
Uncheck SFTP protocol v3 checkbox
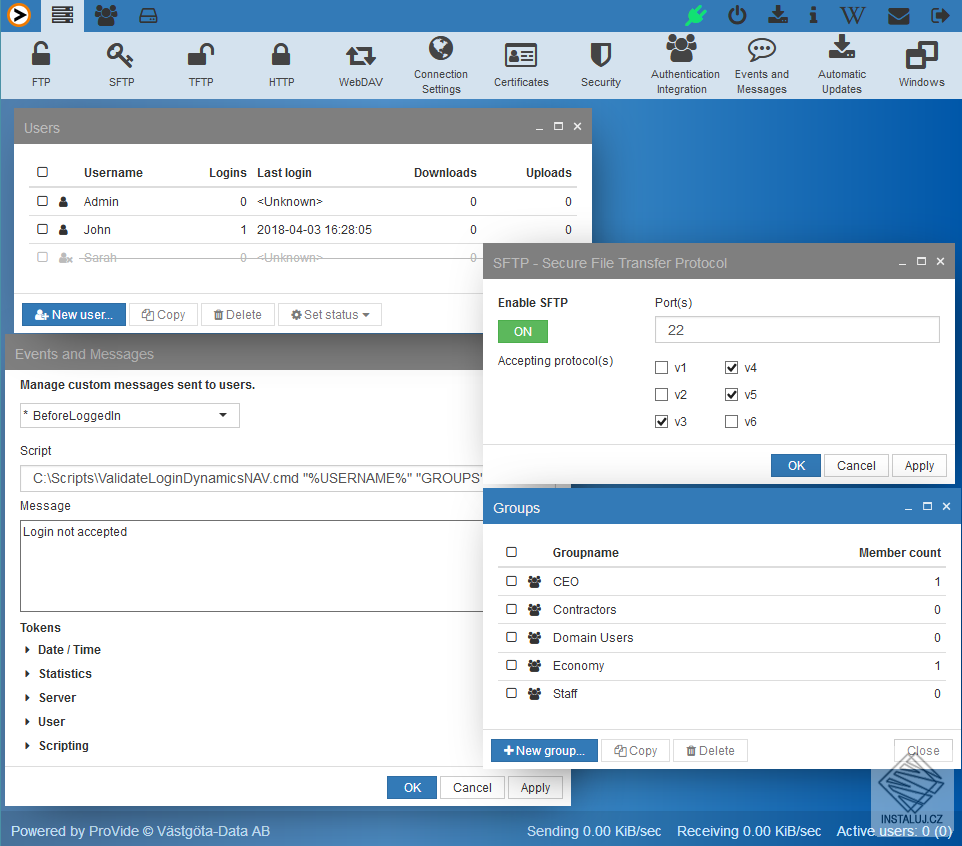tap(661, 421)
